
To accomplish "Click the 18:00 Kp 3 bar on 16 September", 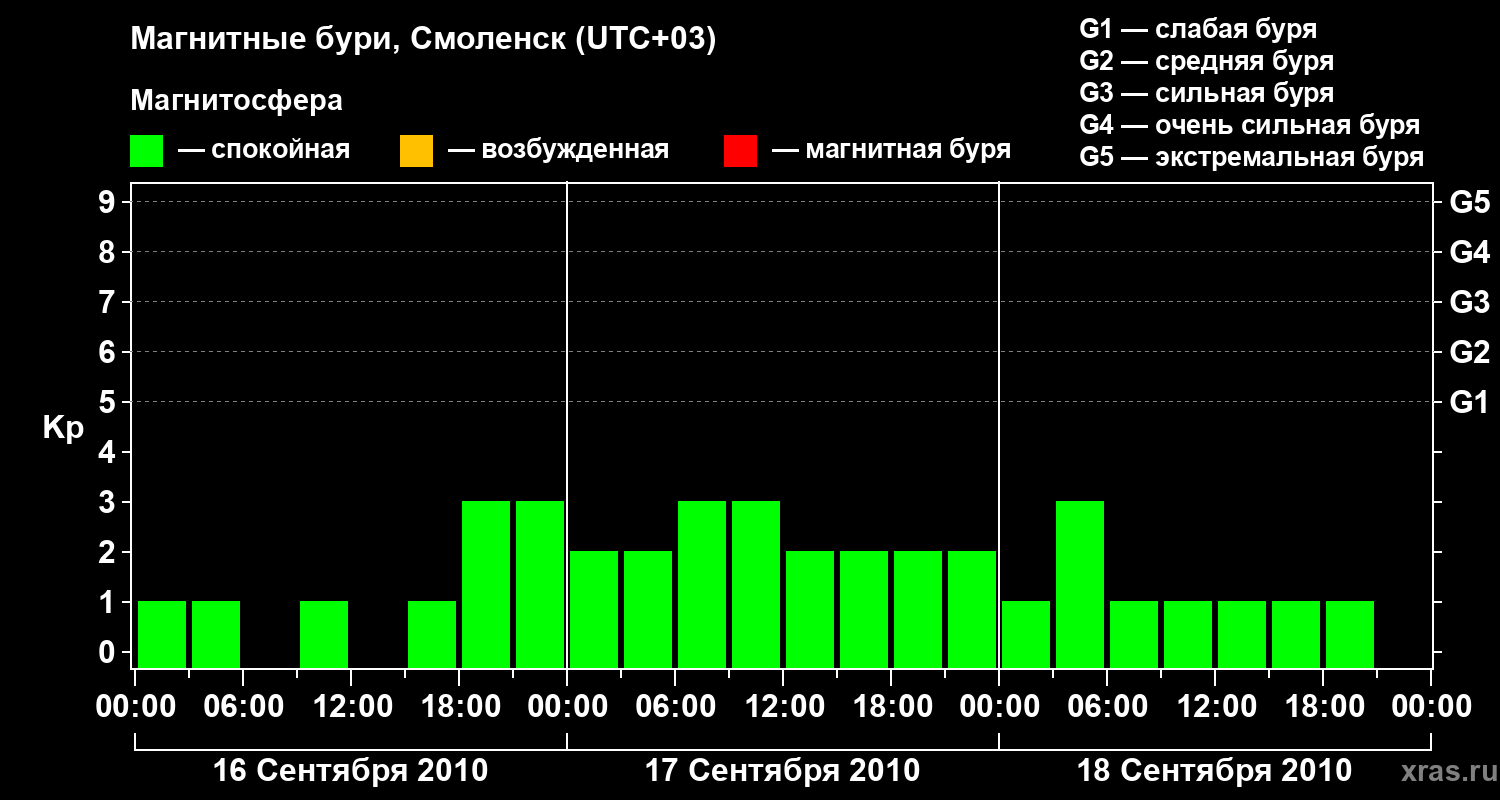I will pyautogui.click(x=486, y=584).
